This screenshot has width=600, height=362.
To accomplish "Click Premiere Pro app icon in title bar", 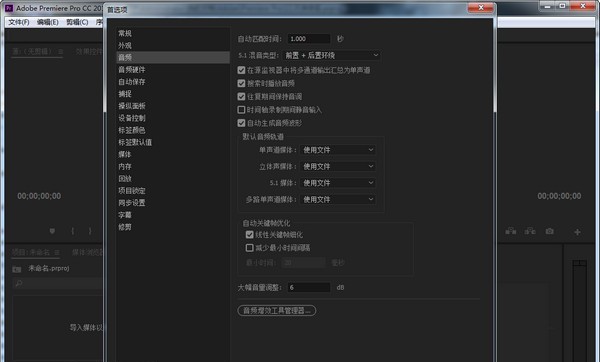I will [x=9, y=8].
